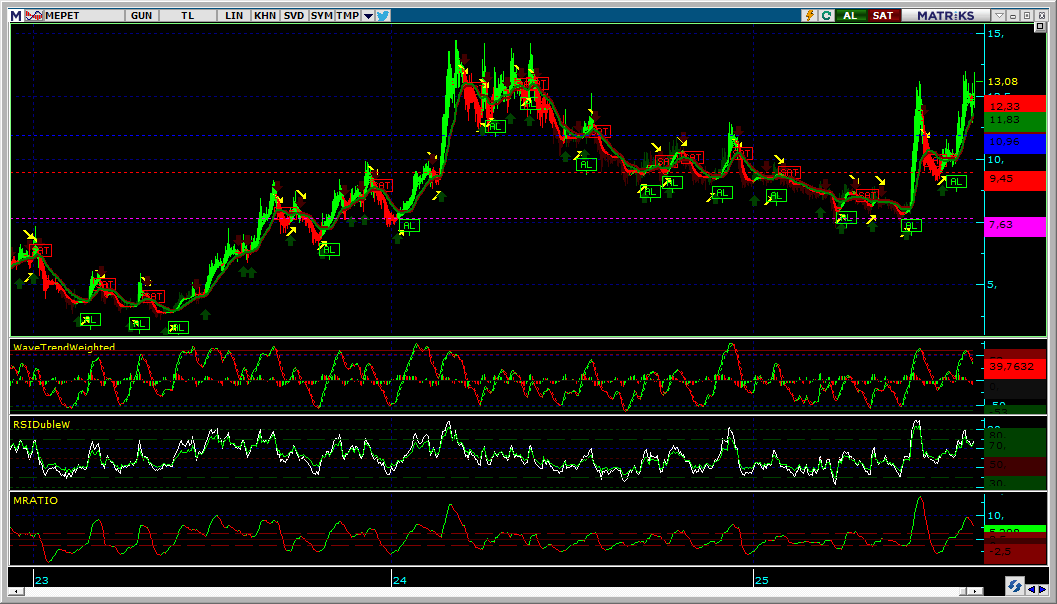Click the blue sync arrows icon
Viewport: 1057px width, 604px height.
(x=1014, y=585)
